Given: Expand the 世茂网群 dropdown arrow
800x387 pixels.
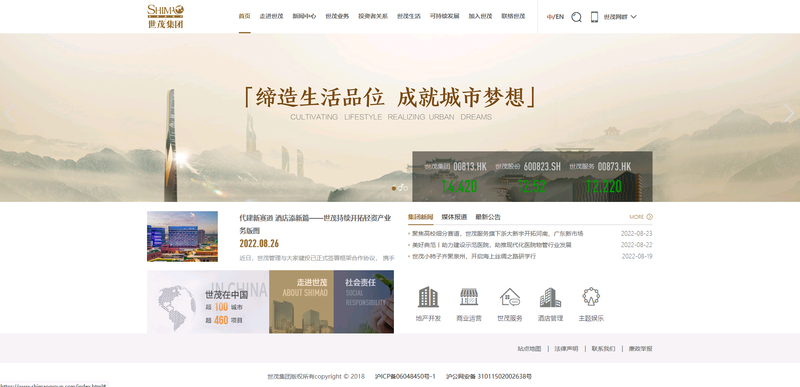Looking at the screenshot, I should (x=634, y=17).
